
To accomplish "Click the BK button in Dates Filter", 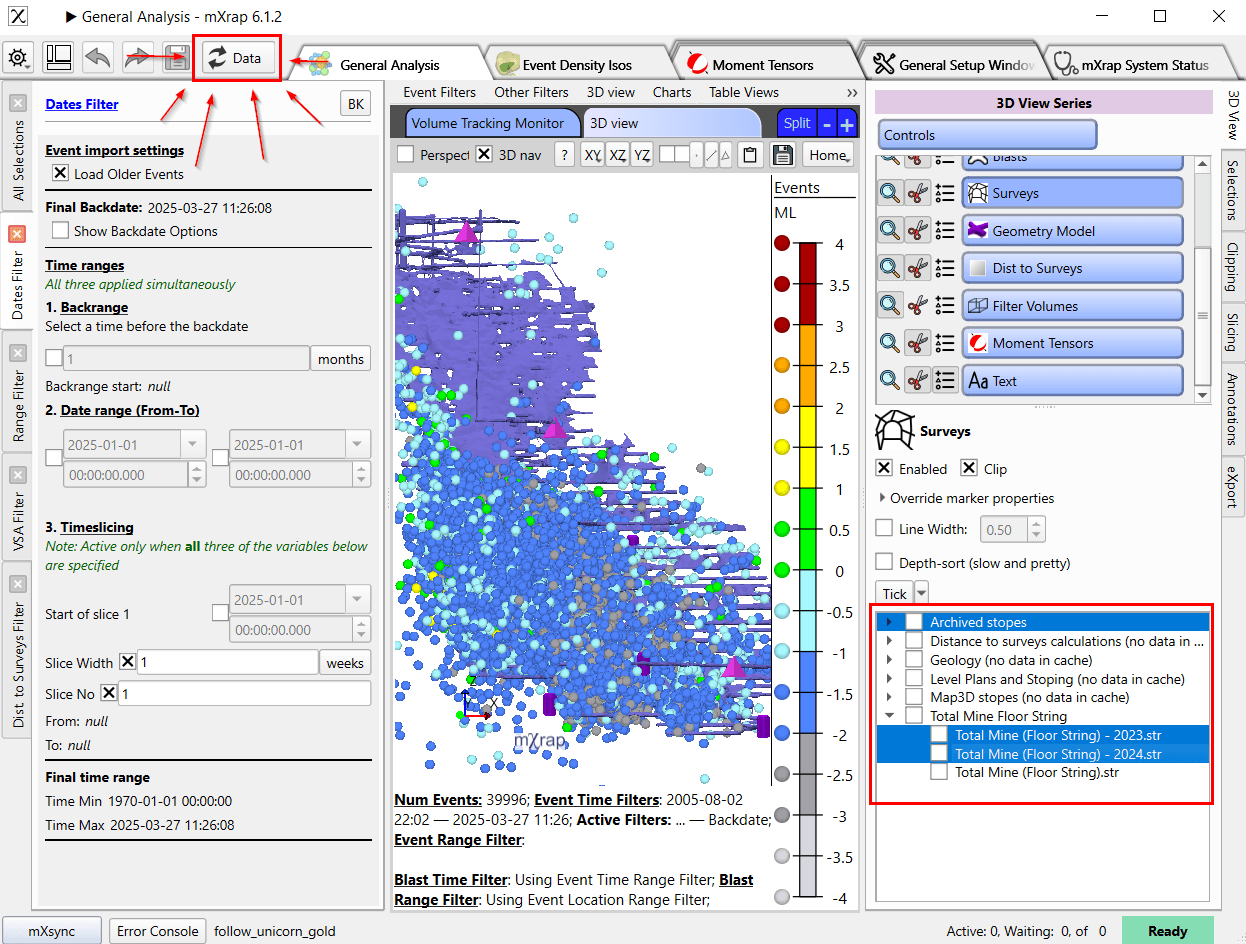I will click(x=358, y=102).
